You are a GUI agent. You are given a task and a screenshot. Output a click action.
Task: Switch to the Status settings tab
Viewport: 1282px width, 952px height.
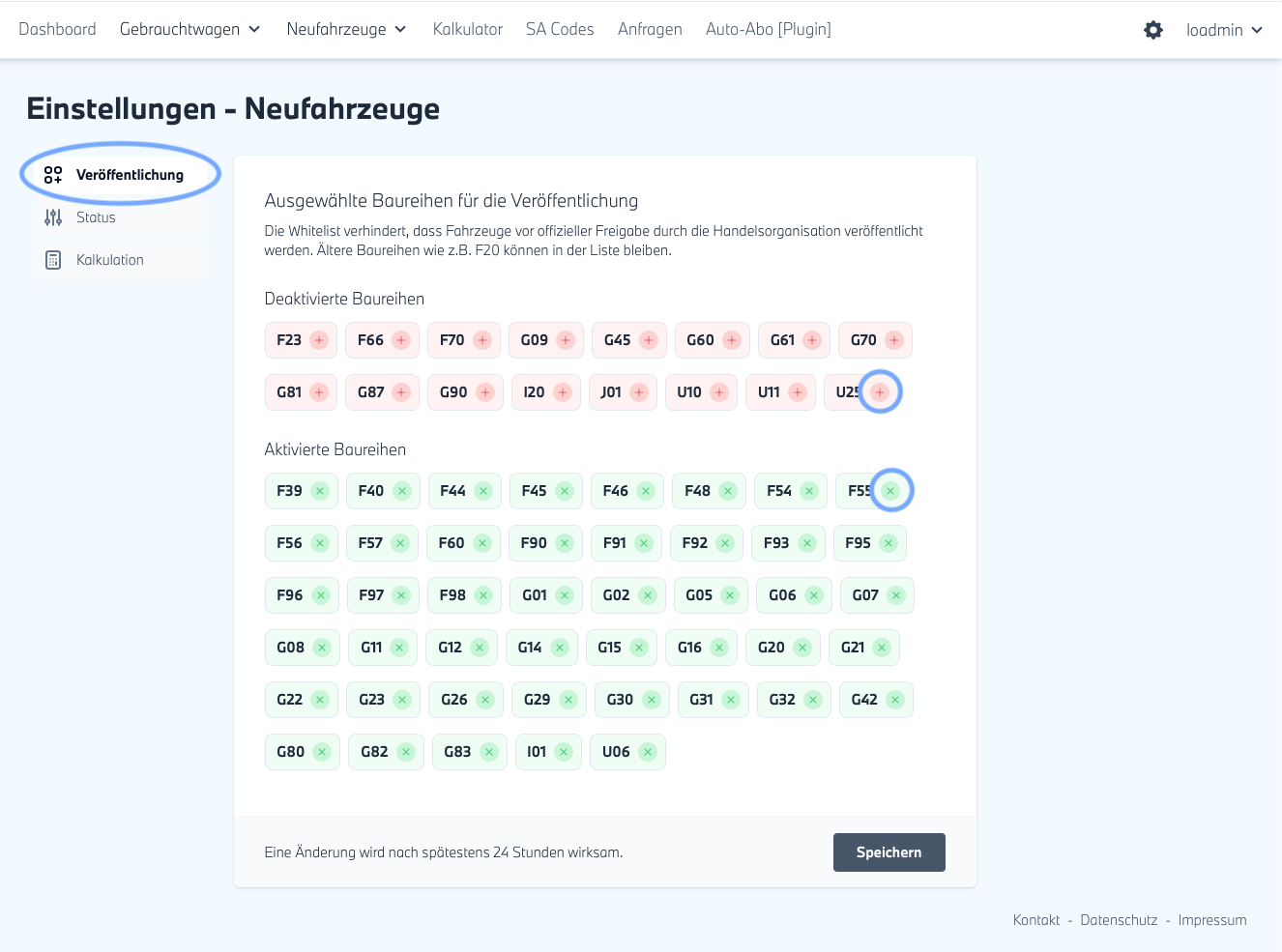coord(96,217)
